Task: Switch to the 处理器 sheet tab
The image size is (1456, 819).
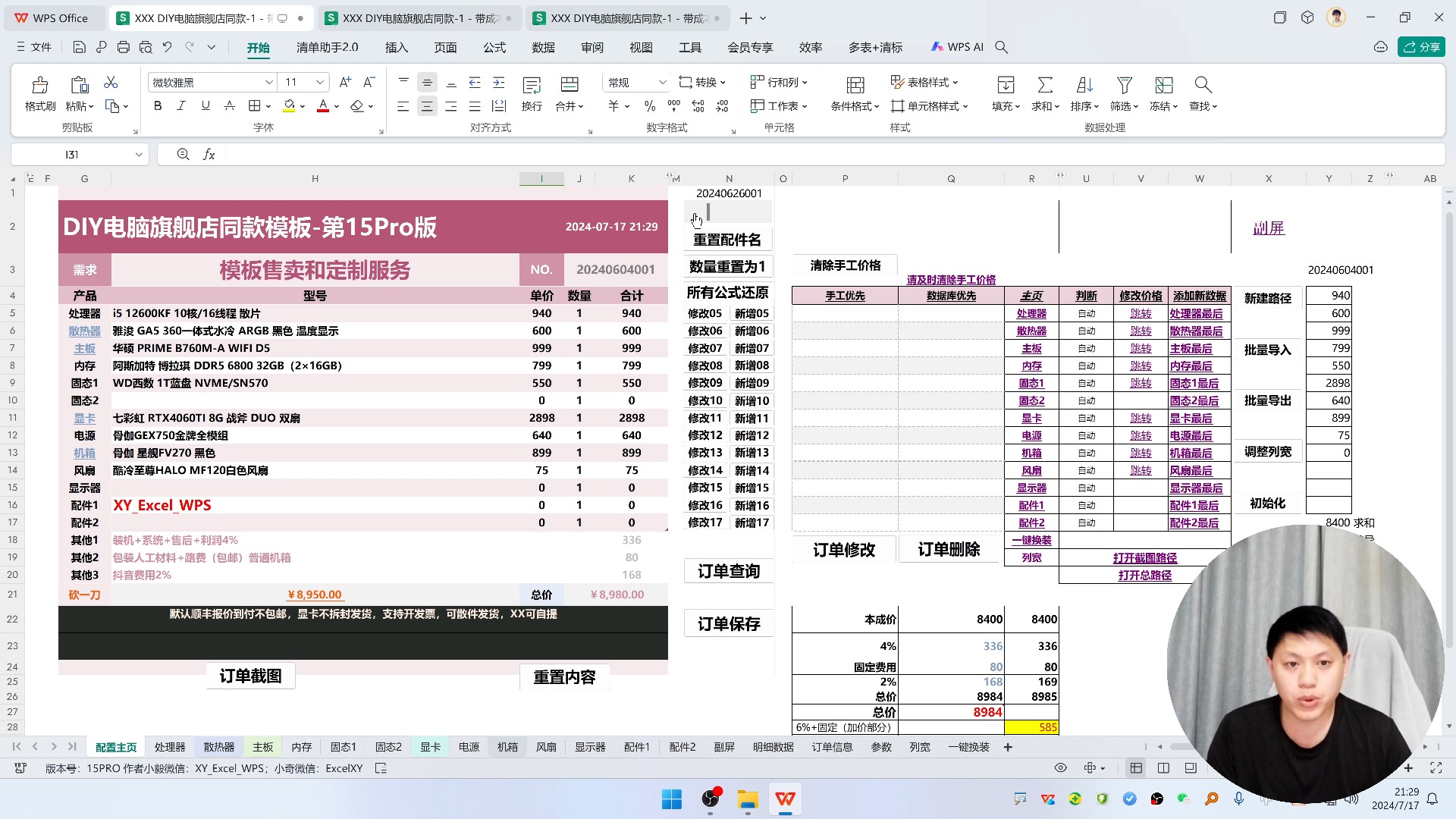Action: [x=170, y=748]
